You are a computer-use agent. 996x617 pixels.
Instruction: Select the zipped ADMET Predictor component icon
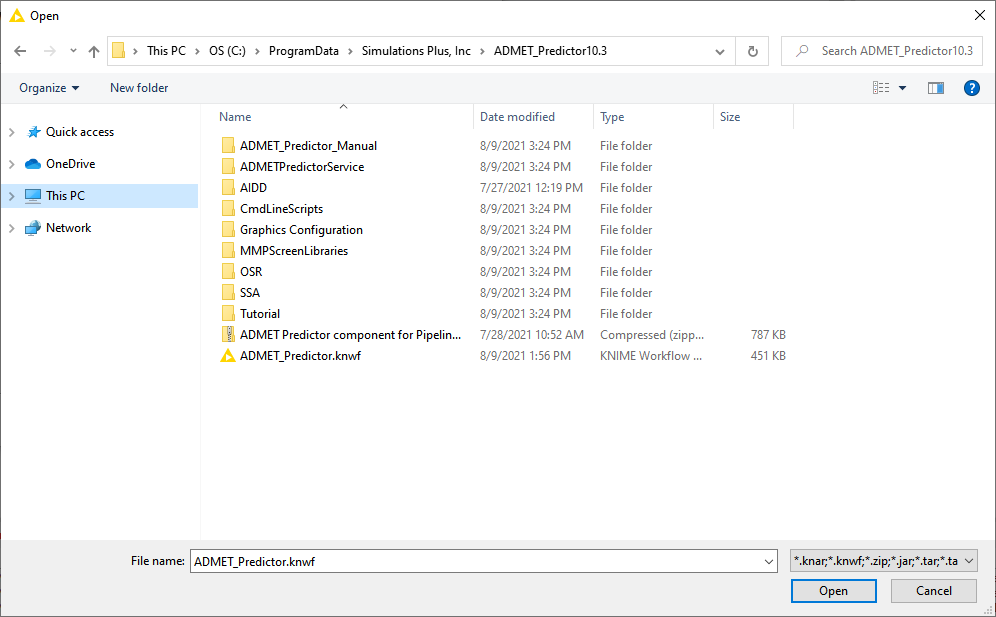click(x=228, y=335)
